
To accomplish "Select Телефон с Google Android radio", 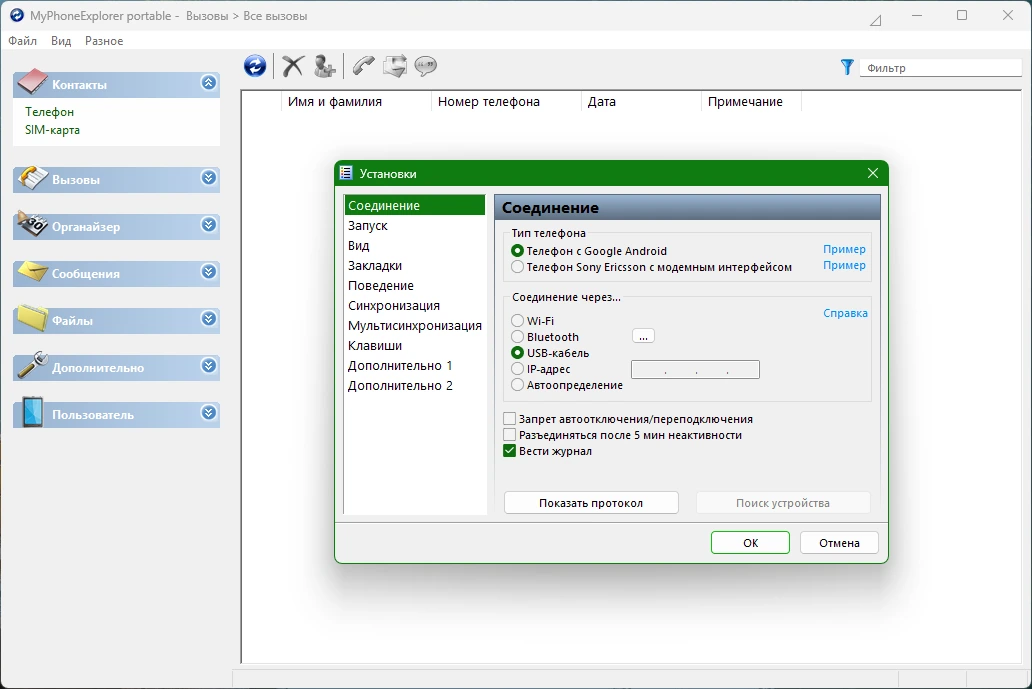I will (x=517, y=251).
